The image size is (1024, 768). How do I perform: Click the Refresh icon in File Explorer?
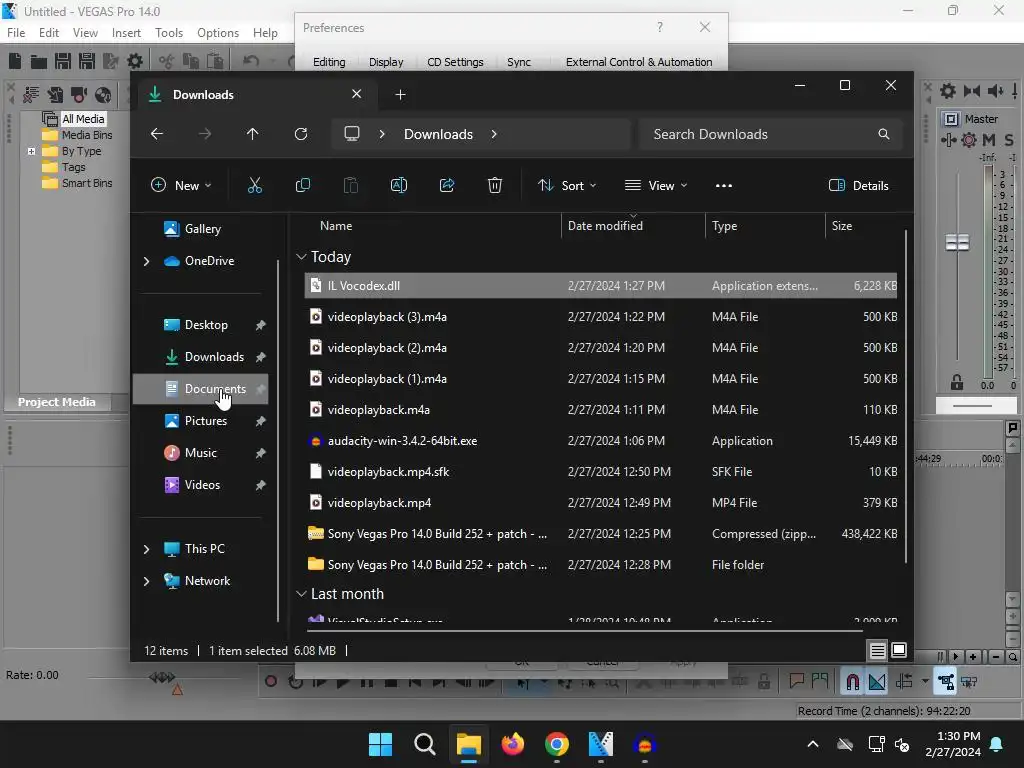[300, 134]
